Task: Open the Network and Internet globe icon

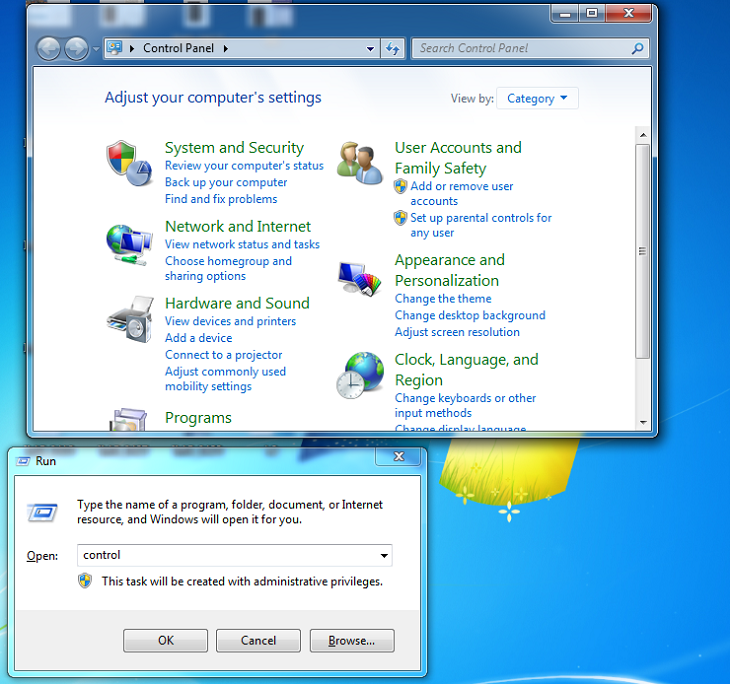Action: 129,245
